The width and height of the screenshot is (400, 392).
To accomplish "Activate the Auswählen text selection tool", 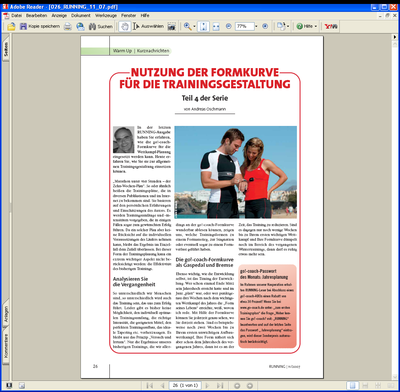I will click(148, 26).
